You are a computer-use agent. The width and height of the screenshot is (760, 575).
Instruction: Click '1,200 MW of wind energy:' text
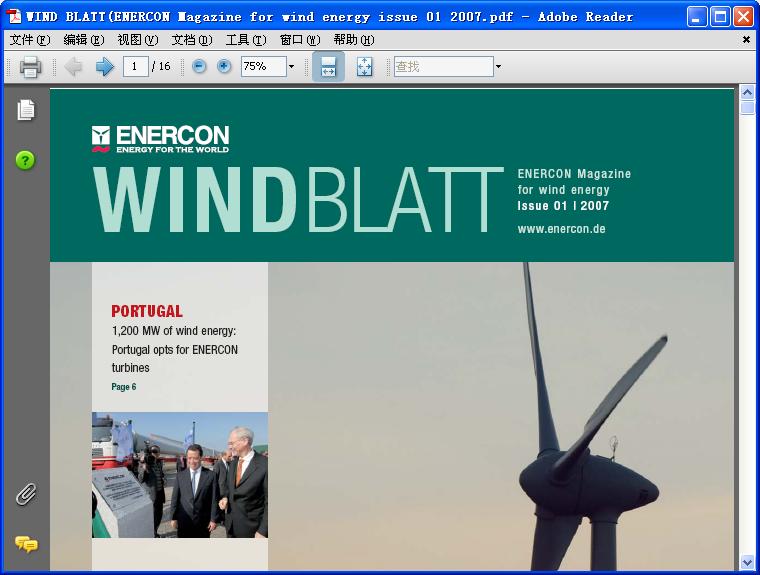pyautogui.click(x=174, y=331)
